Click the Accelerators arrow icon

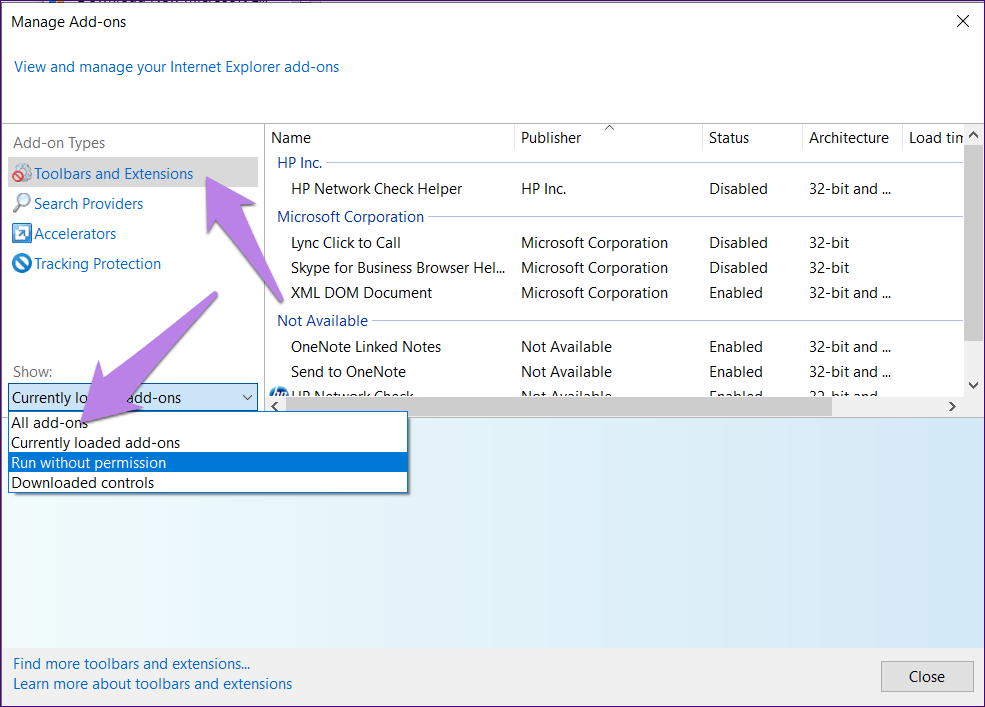pyautogui.click(x=21, y=234)
